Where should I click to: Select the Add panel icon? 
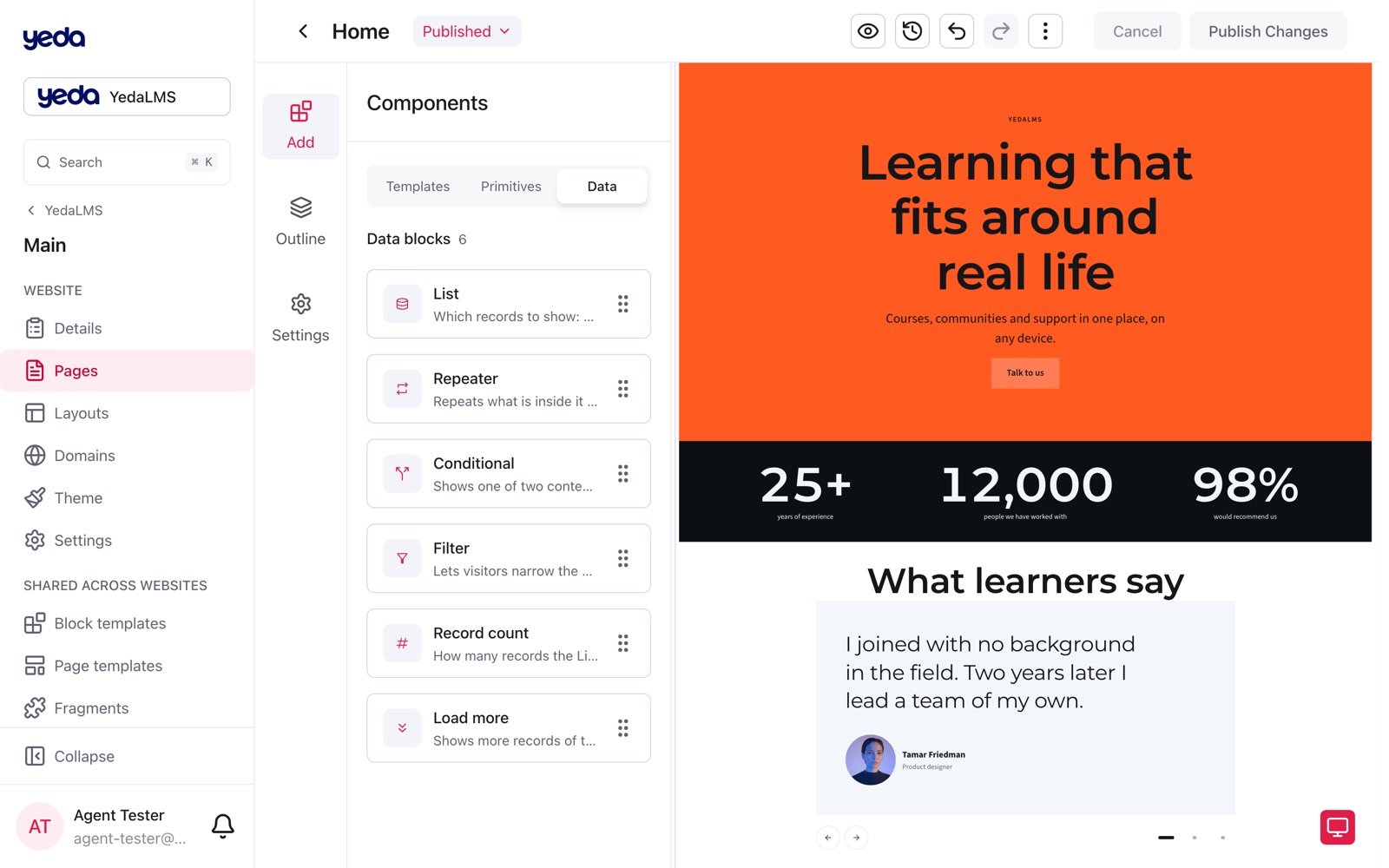tap(300, 126)
